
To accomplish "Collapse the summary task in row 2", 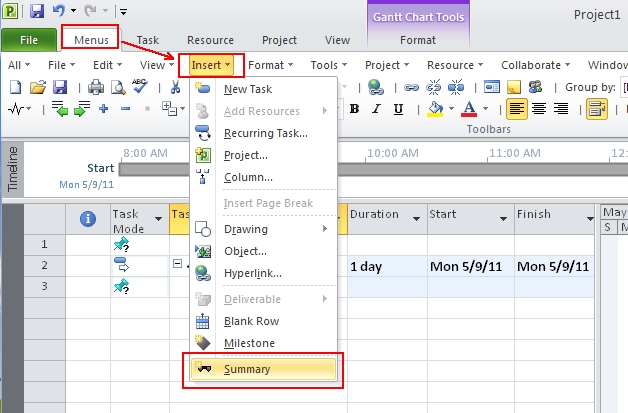I will [x=177, y=265].
